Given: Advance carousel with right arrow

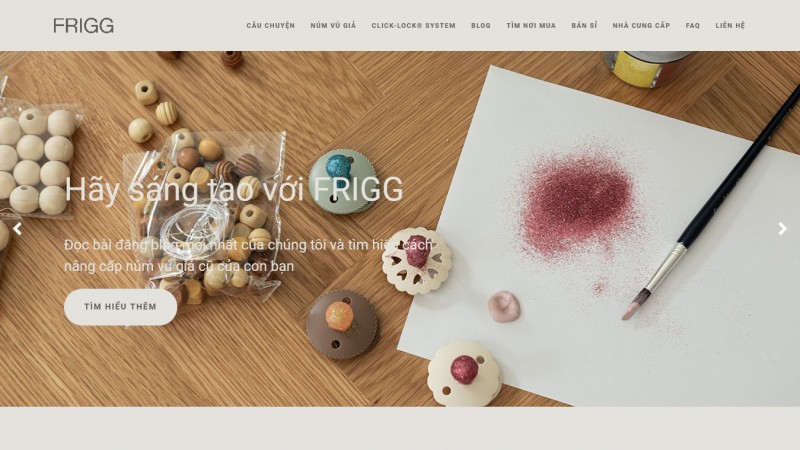Looking at the screenshot, I should [x=782, y=229].
